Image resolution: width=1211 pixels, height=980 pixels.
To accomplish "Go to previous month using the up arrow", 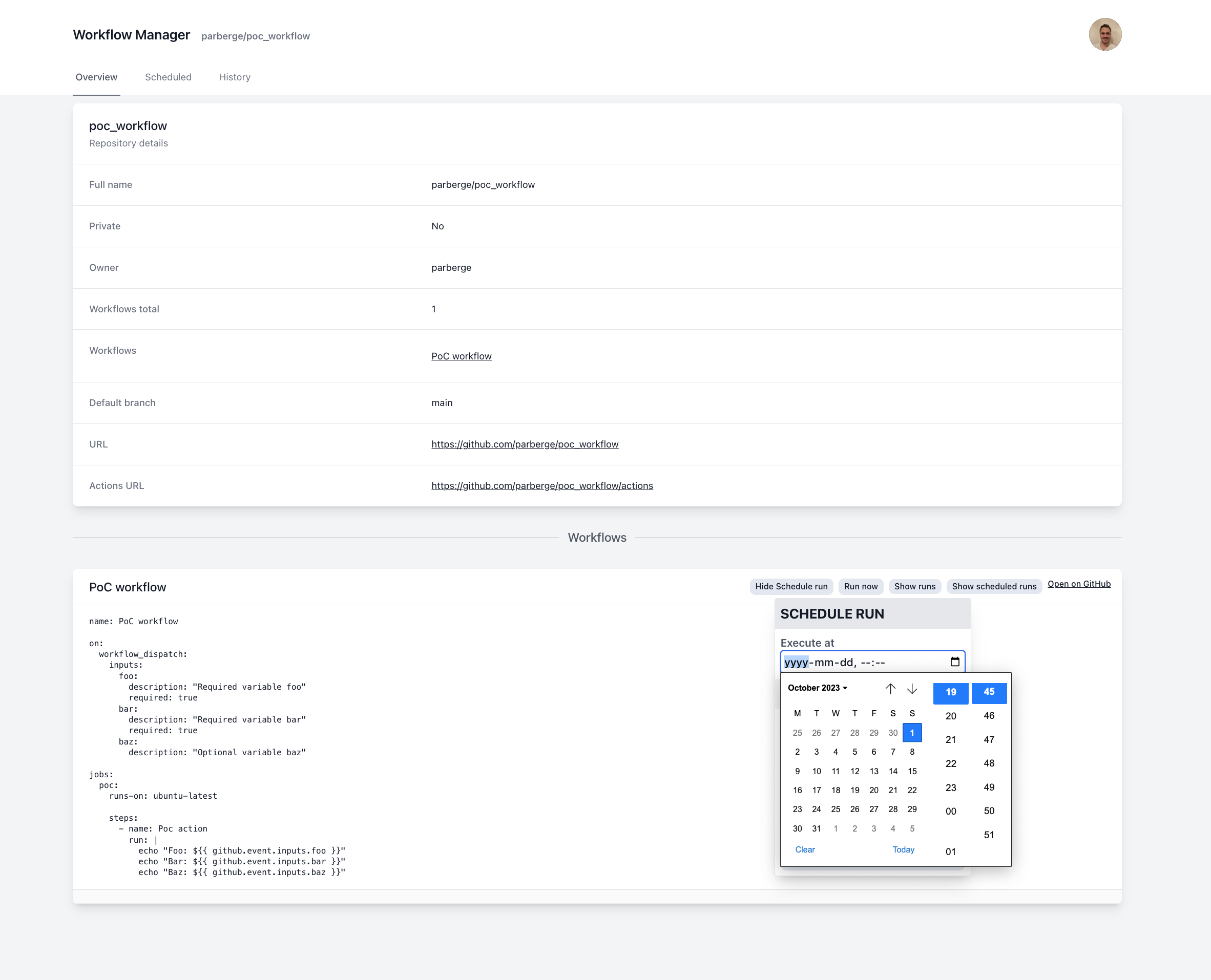I will (x=891, y=689).
